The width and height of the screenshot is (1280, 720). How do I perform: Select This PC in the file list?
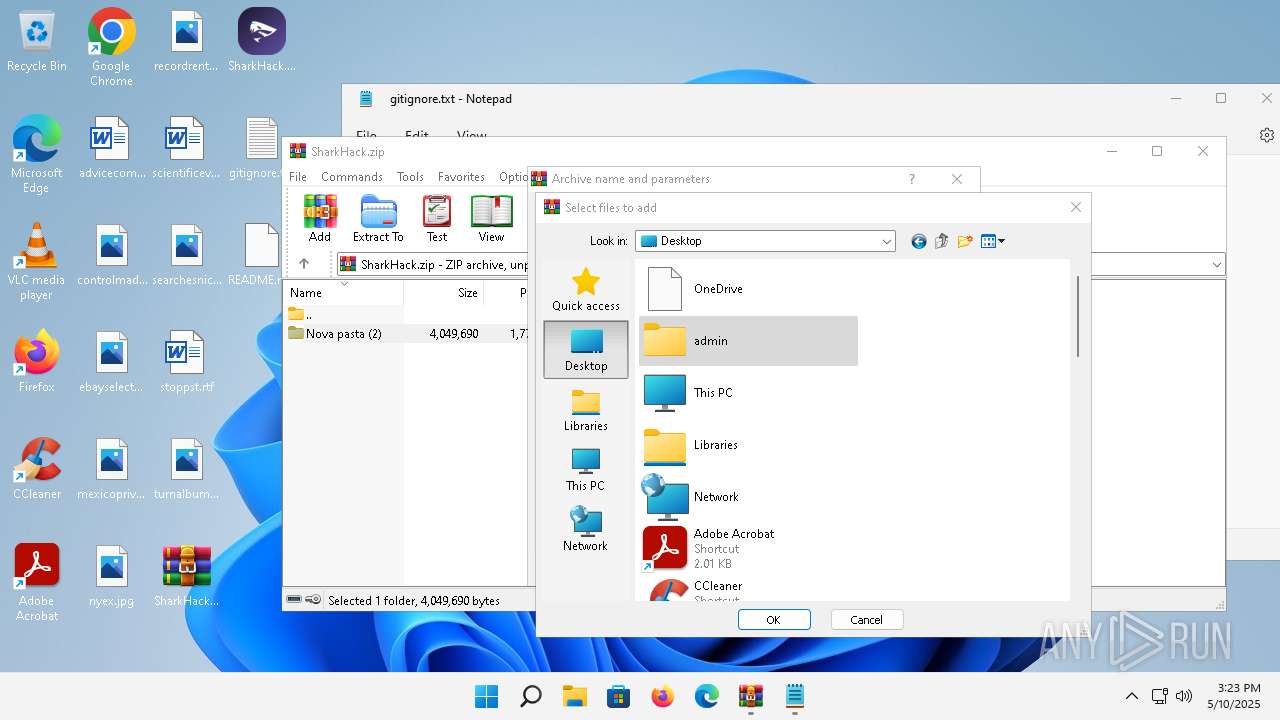(x=748, y=393)
